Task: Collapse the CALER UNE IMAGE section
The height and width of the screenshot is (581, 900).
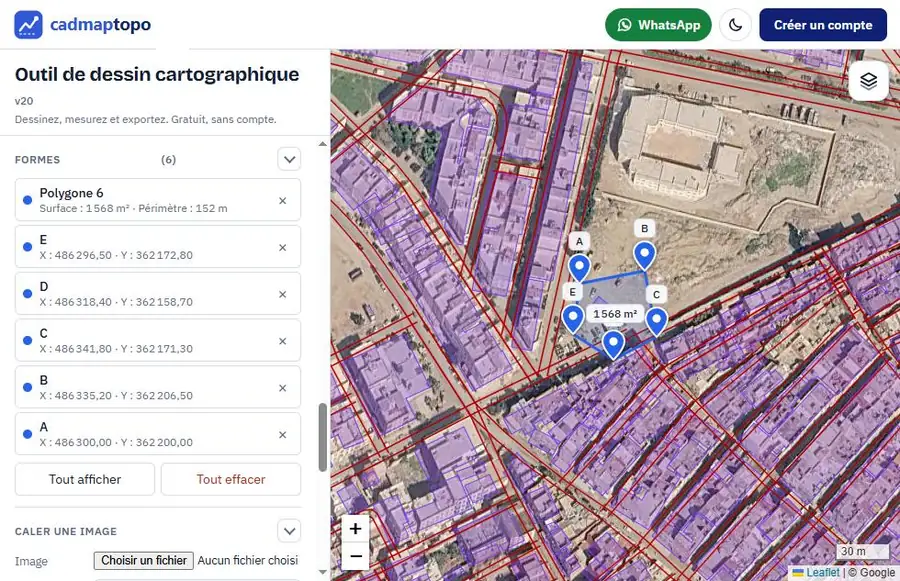Action: 289,531
